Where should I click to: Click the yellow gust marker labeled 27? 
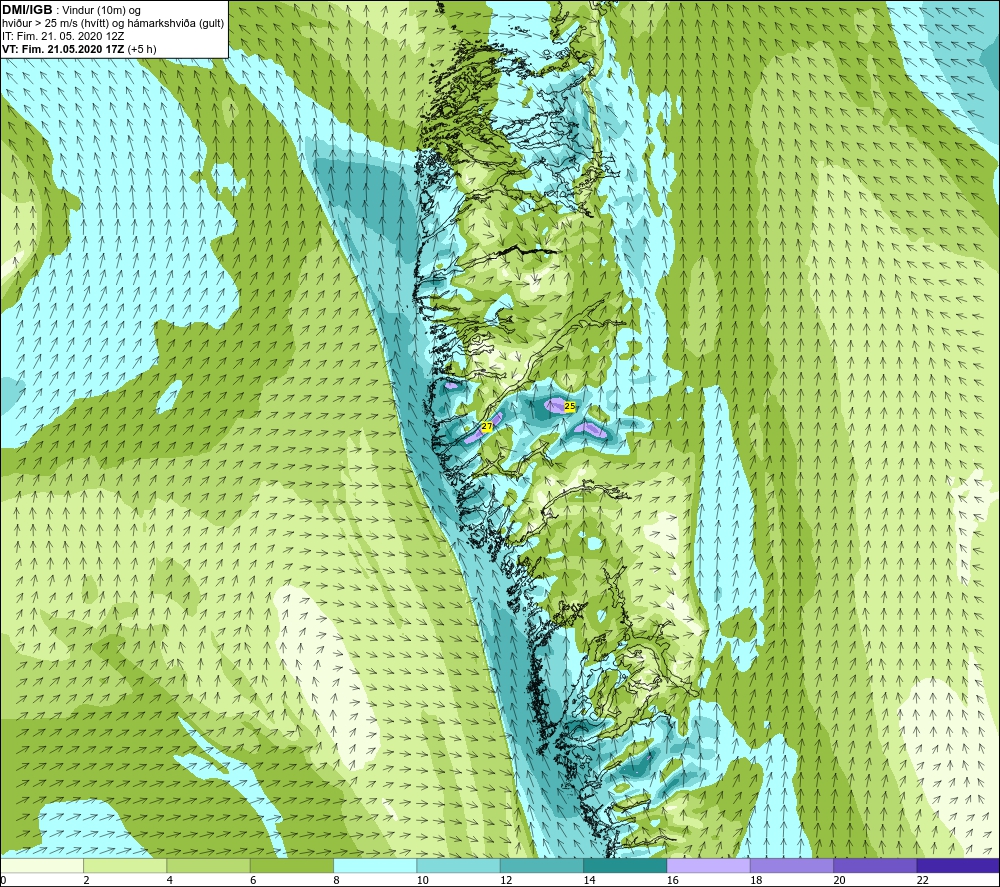pyautogui.click(x=487, y=426)
